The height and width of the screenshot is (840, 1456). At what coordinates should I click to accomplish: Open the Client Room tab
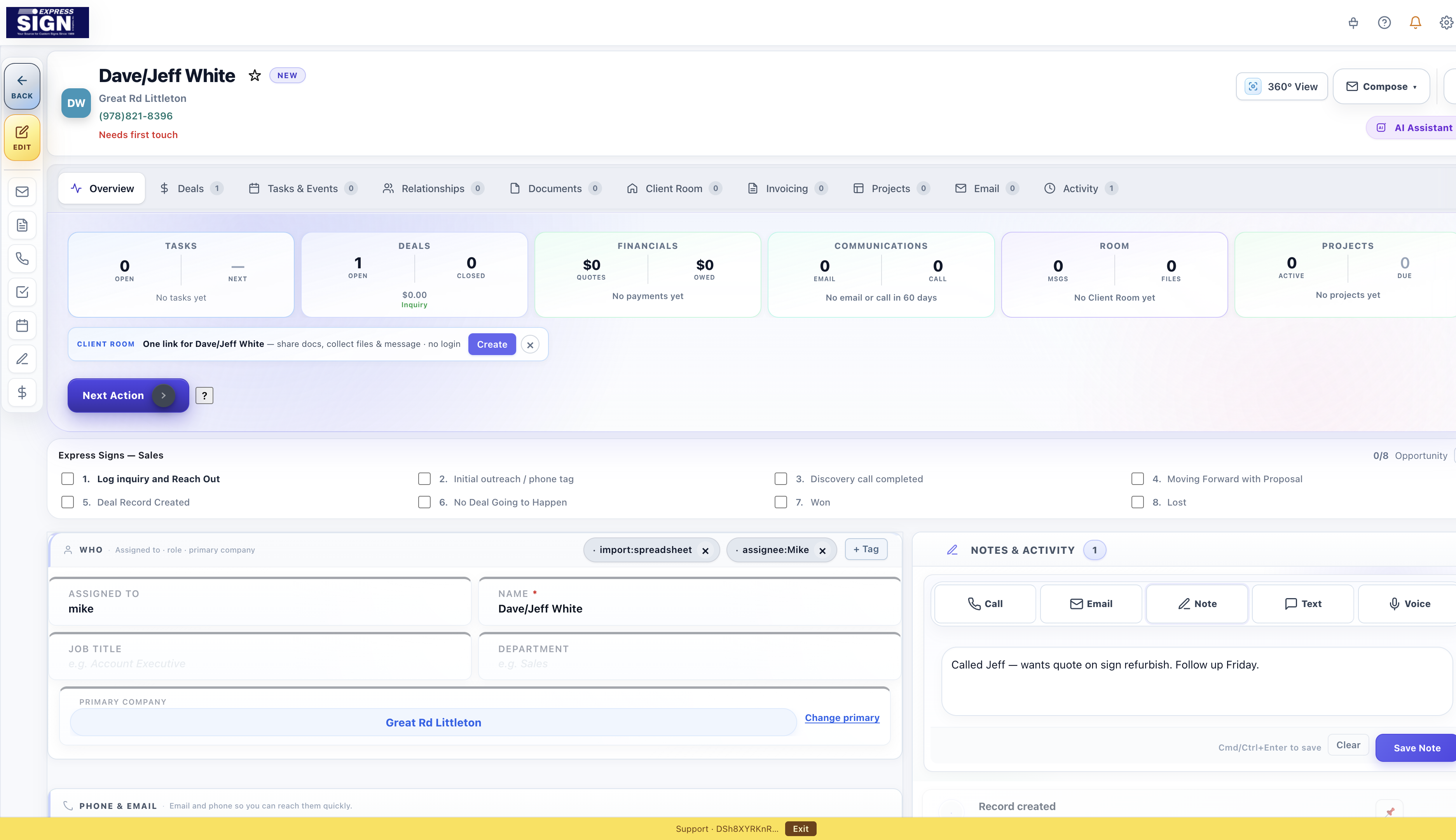(674, 189)
